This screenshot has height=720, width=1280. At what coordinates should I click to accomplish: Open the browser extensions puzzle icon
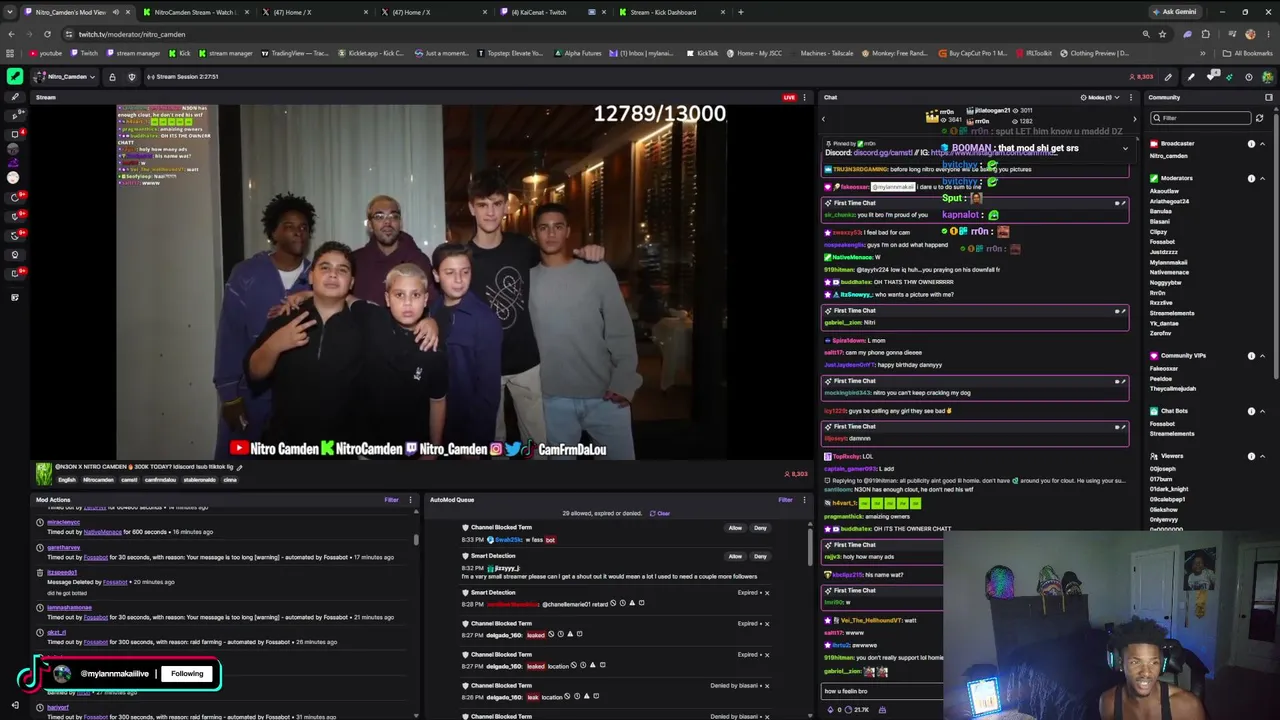tap(1205, 34)
